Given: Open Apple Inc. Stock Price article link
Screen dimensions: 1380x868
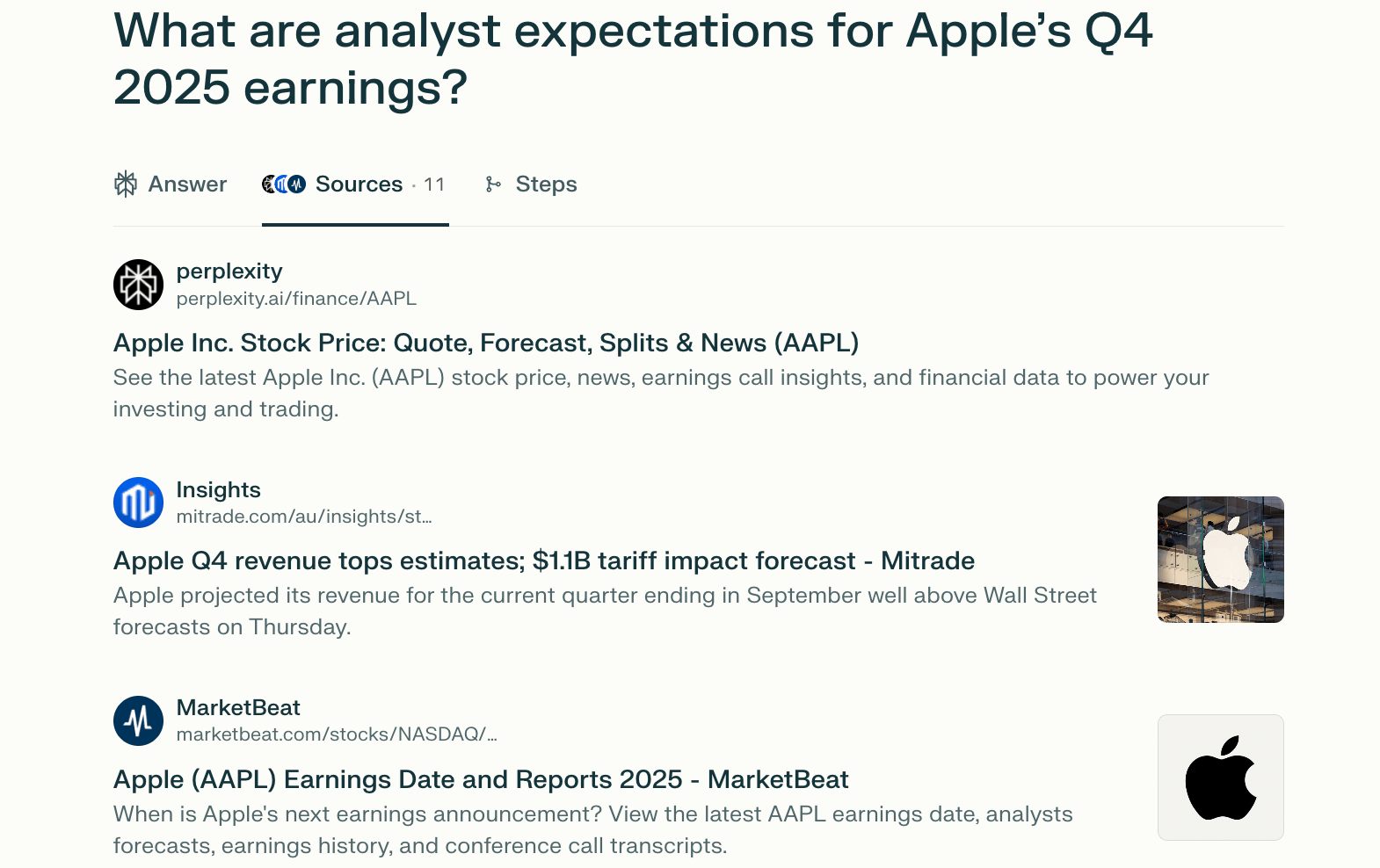Looking at the screenshot, I should (x=485, y=343).
